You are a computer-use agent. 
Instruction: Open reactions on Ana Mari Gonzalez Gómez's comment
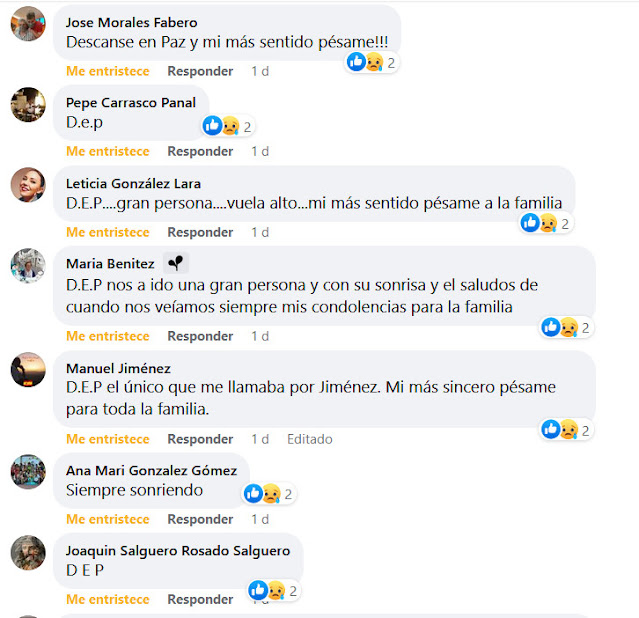[269, 494]
